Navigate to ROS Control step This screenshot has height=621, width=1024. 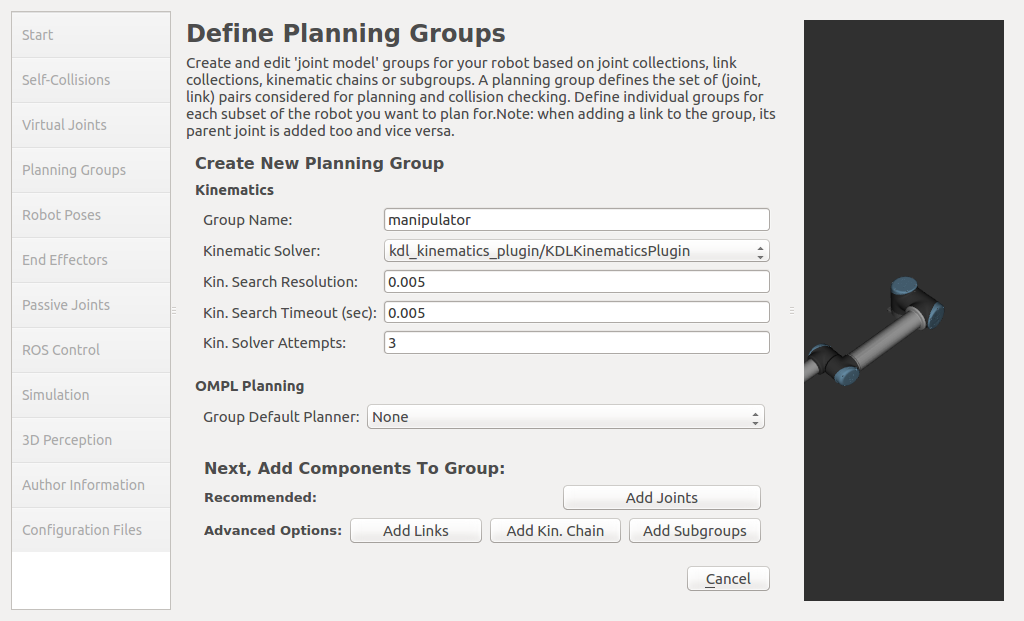click(x=91, y=350)
